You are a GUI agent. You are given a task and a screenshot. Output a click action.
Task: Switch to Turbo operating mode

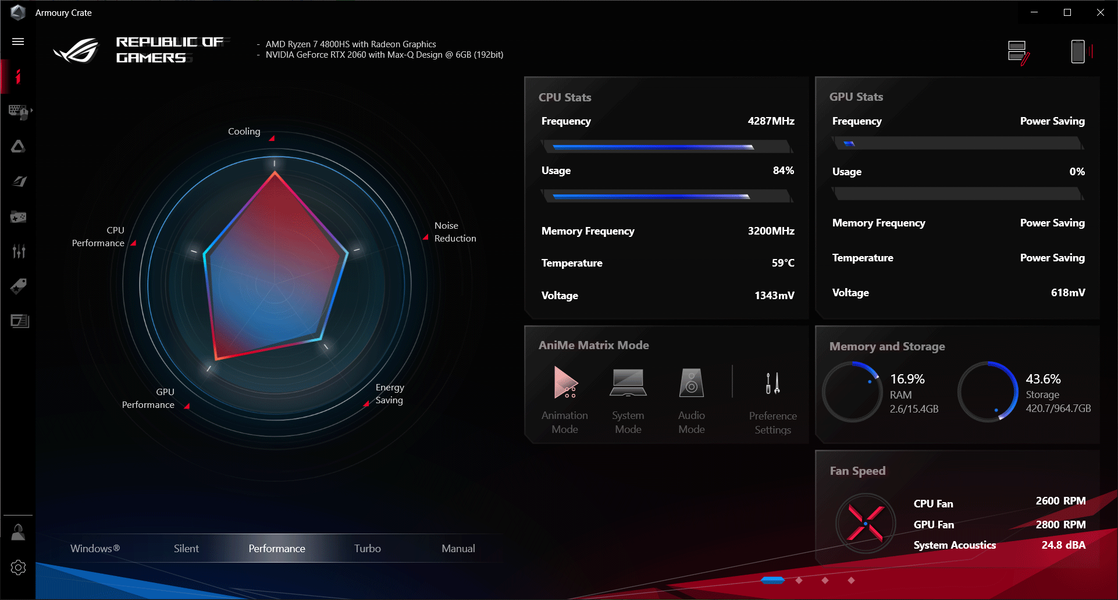[367, 548]
